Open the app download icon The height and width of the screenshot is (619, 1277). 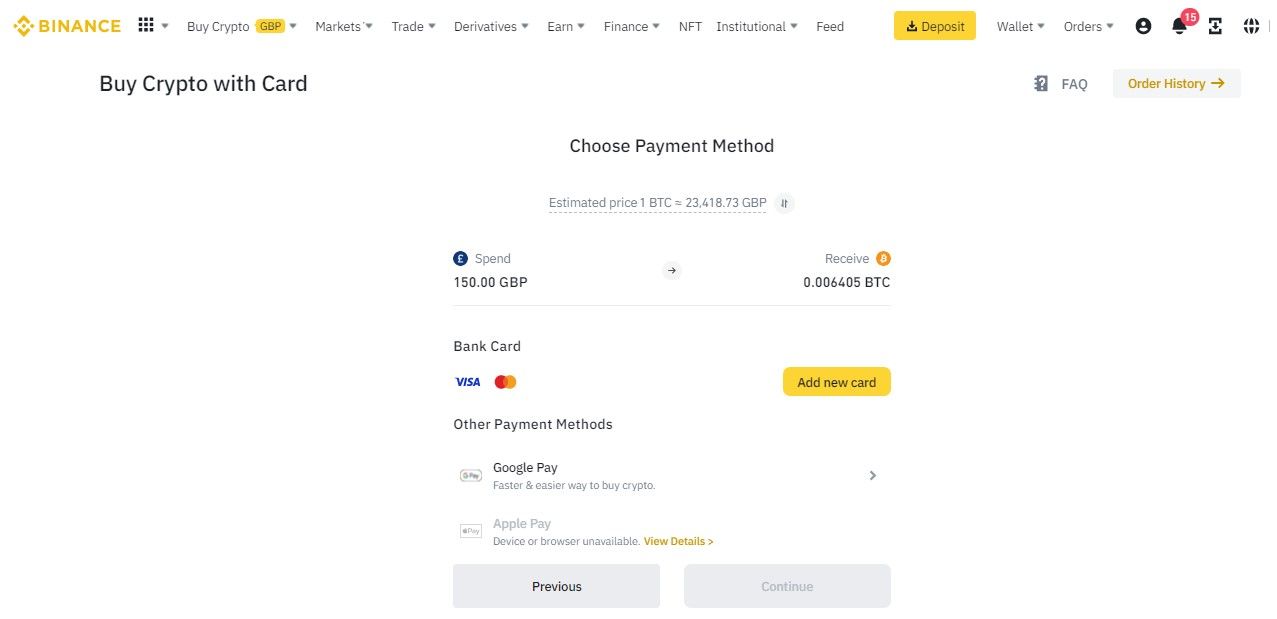click(x=1215, y=27)
